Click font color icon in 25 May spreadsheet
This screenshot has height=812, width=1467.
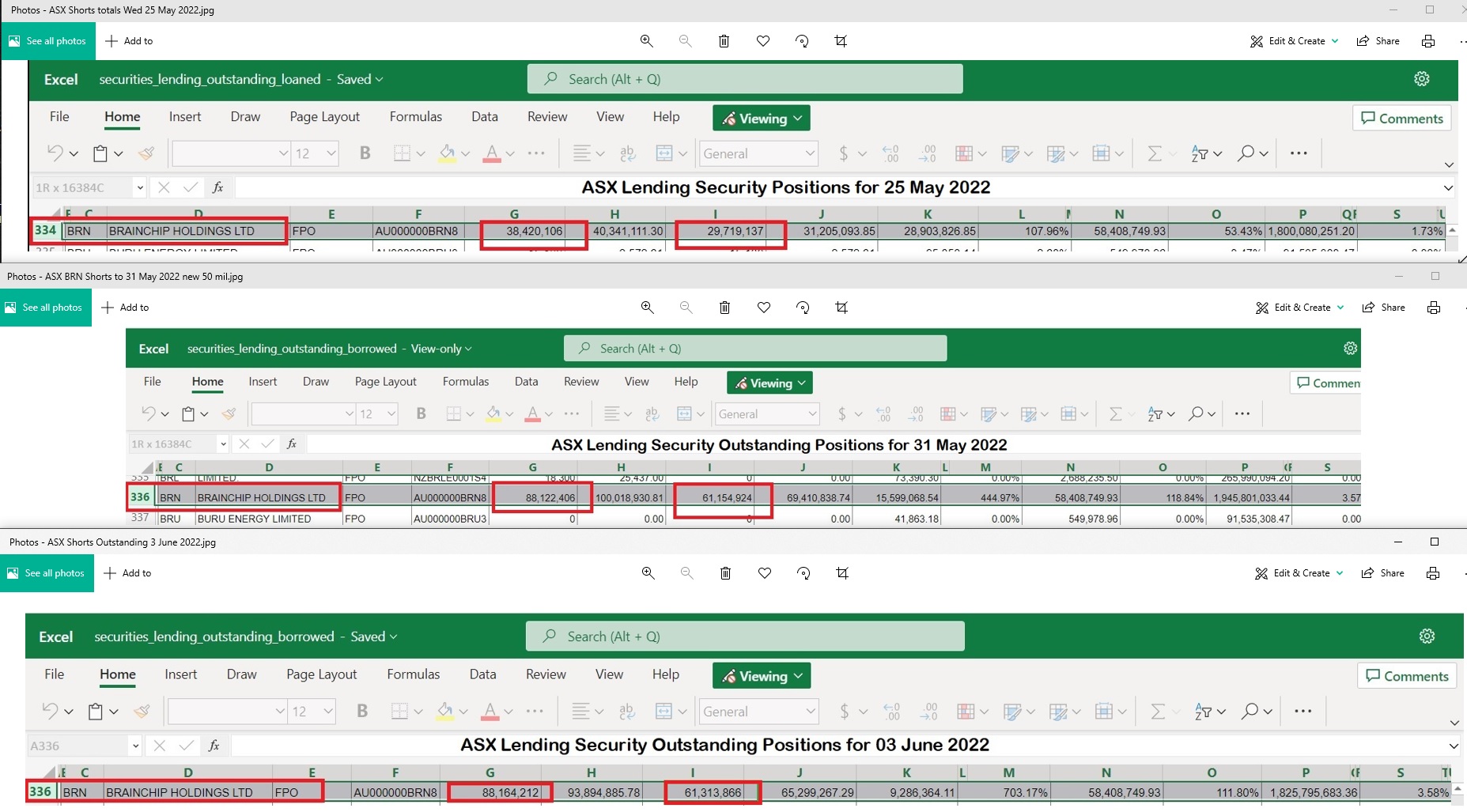pos(491,153)
